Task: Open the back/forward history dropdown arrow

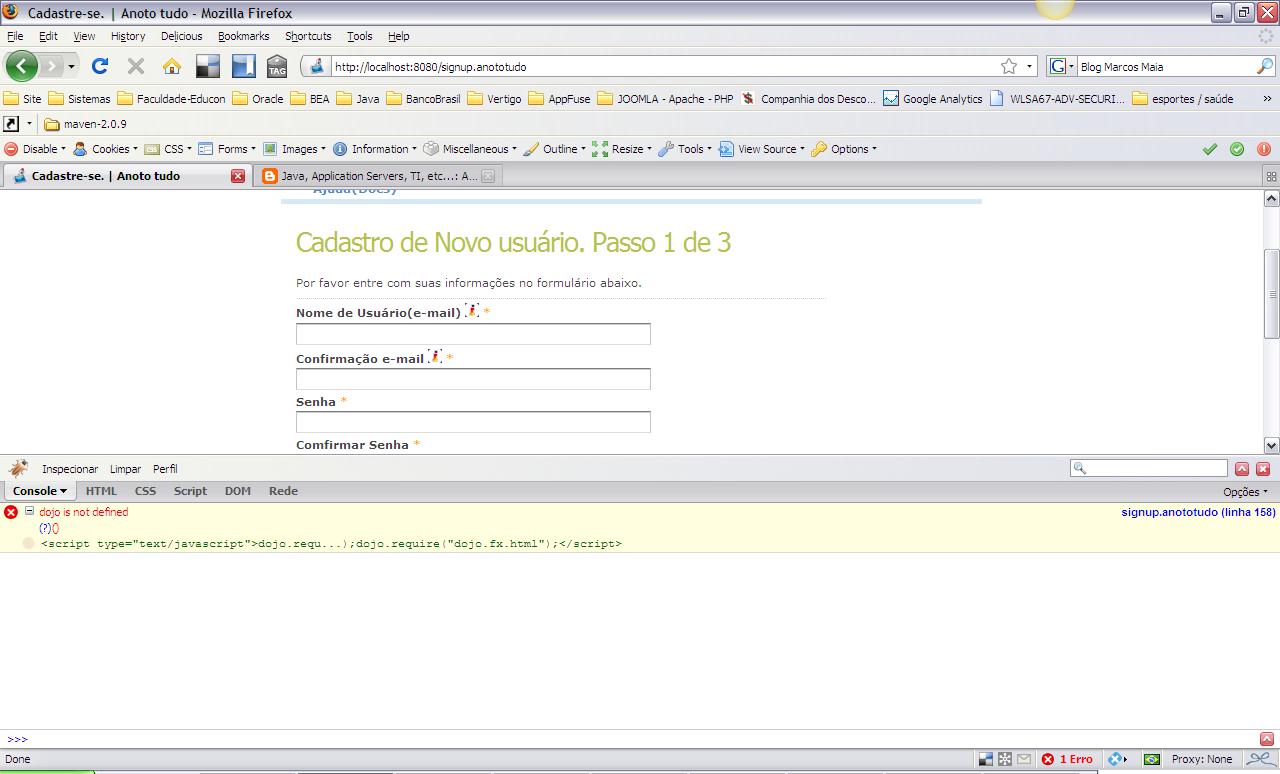Action: tap(71, 67)
